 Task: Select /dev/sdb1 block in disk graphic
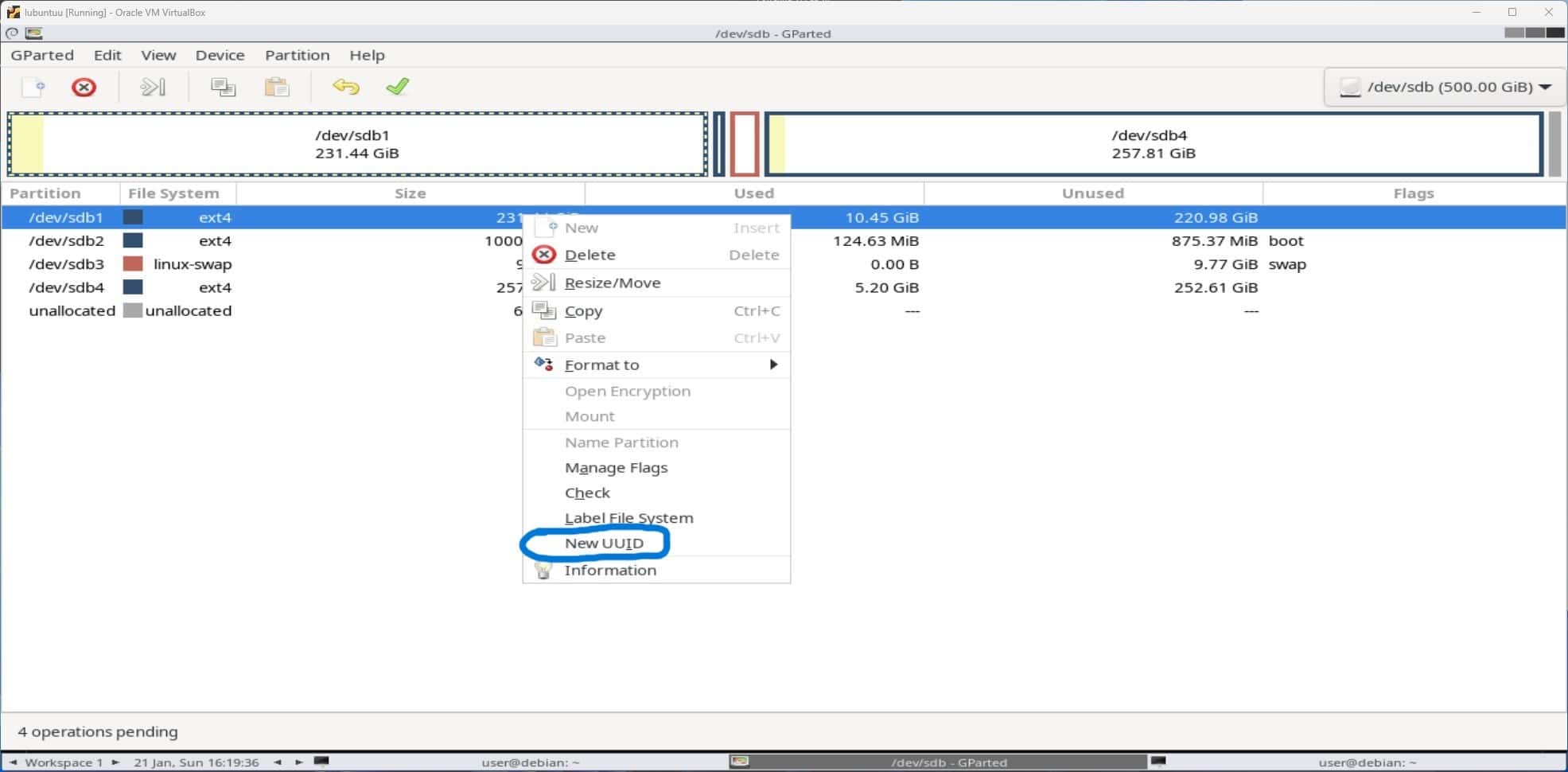coord(357,144)
